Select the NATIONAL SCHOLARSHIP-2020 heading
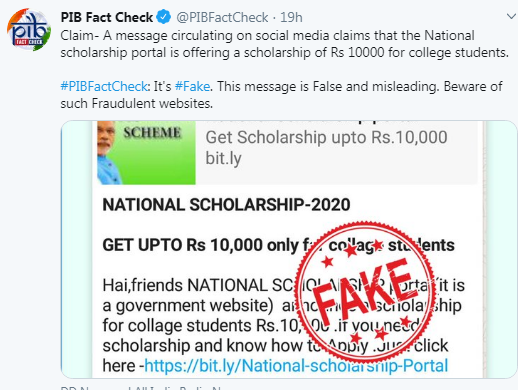Viewport: 518px width, 390px height. click(x=226, y=205)
